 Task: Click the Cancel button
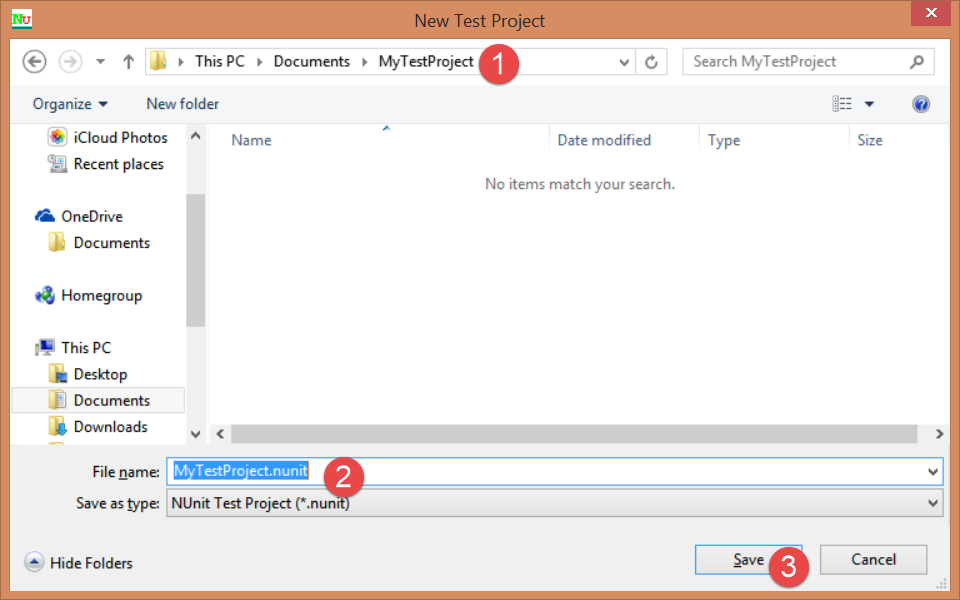(x=873, y=560)
